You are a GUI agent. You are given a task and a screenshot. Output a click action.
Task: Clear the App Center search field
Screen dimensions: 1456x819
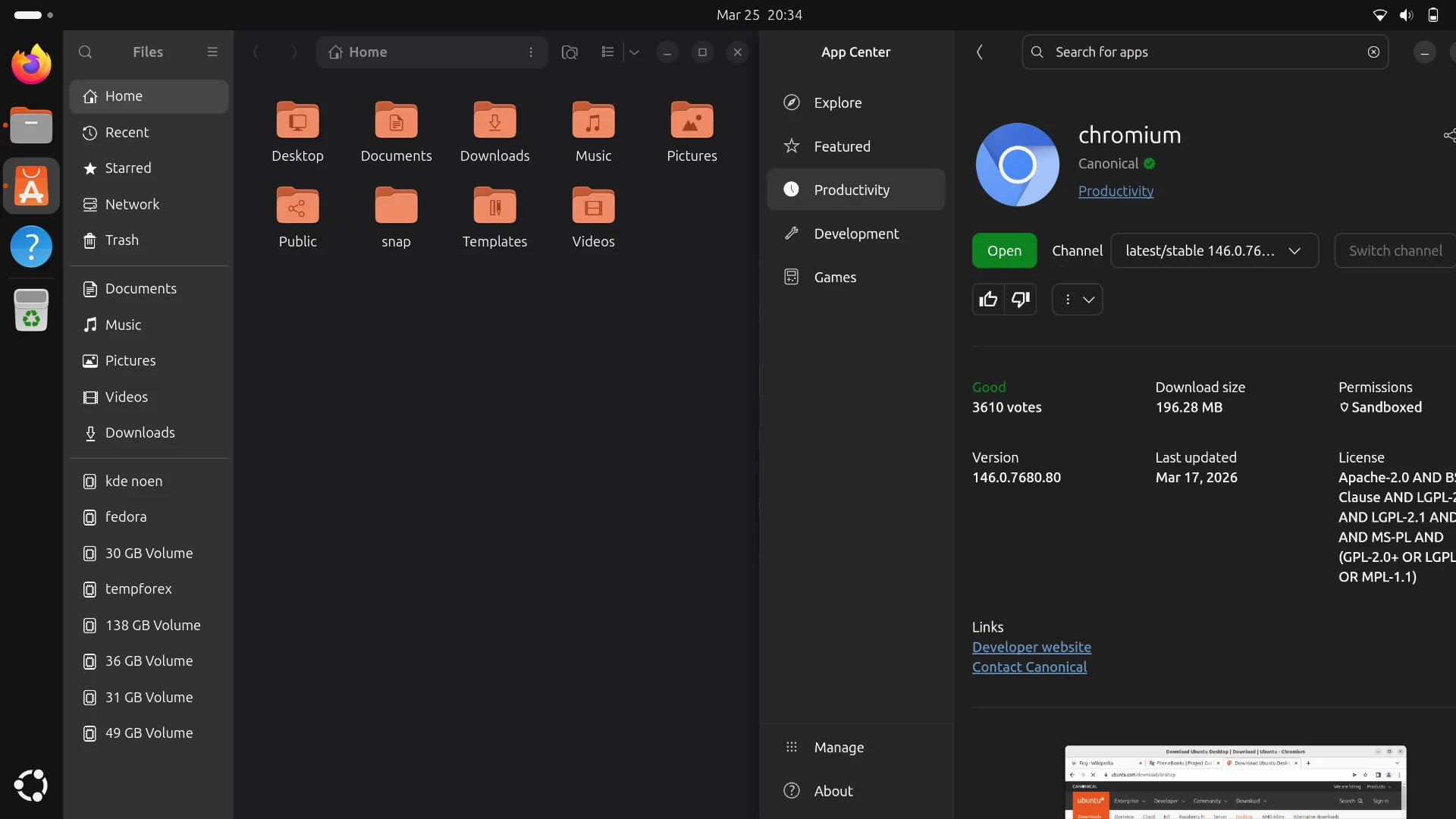pos(1373,52)
